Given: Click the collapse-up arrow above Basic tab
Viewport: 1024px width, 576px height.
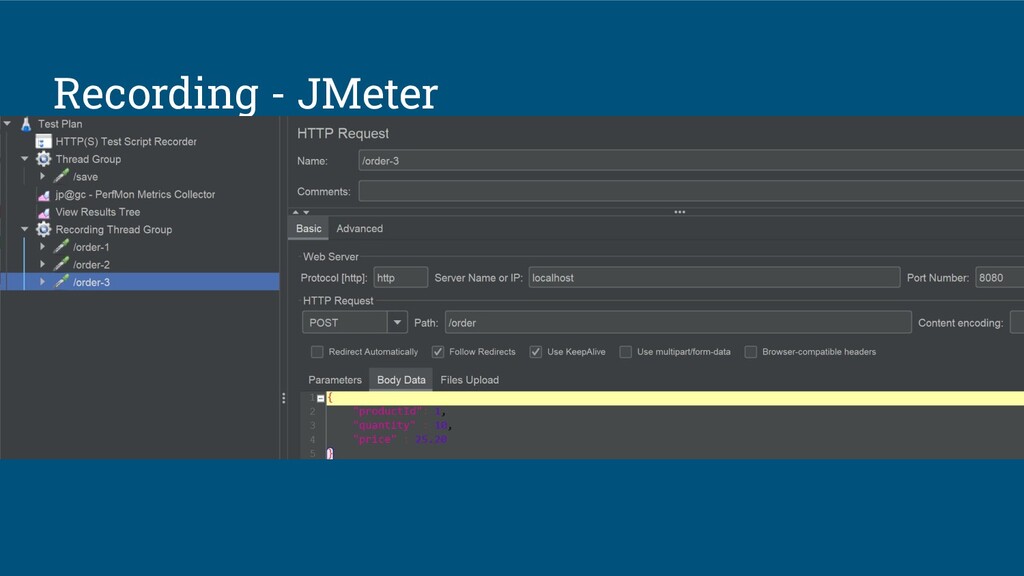Looking at the screenshot, I should (x=295, y=212).
